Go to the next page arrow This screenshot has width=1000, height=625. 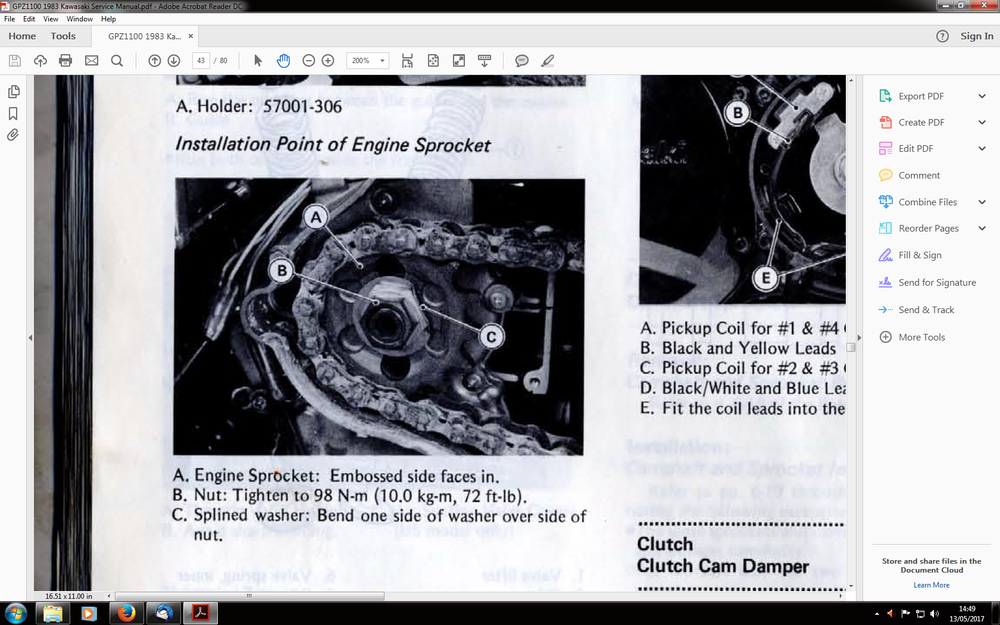174,61
